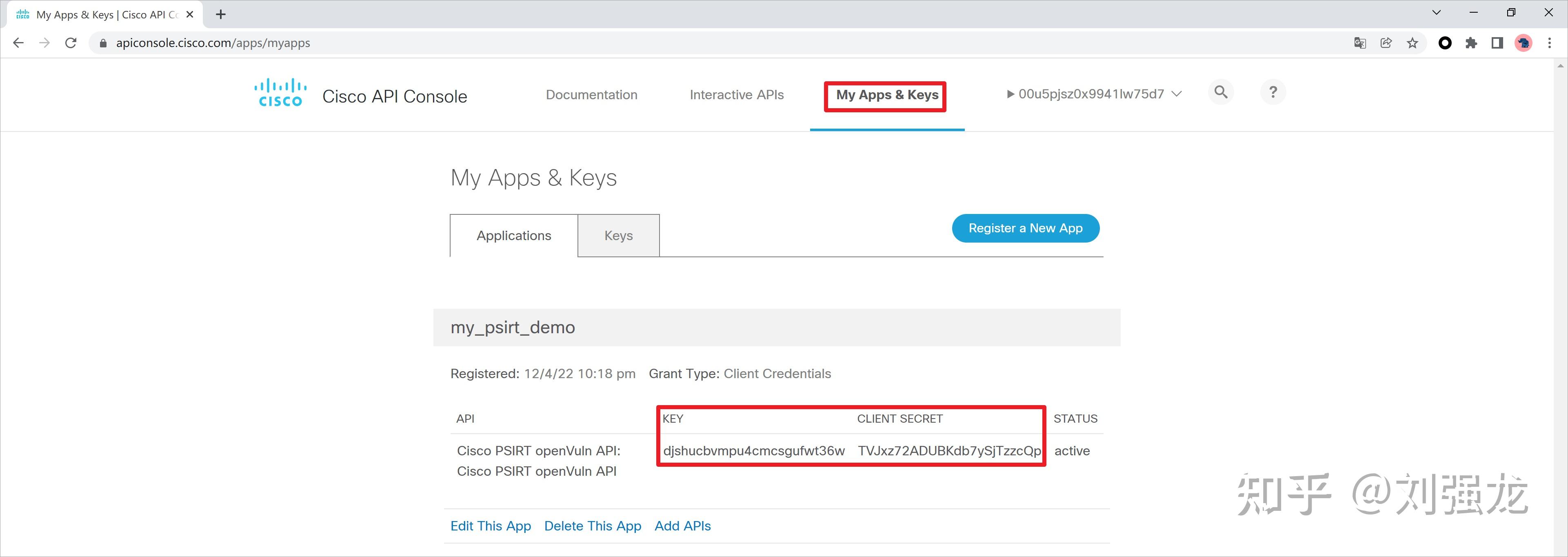Image resolution: width=1568 pixels, height=557 pixels.
Task: Go back to the previous page
Action: [x=18, y=43]
